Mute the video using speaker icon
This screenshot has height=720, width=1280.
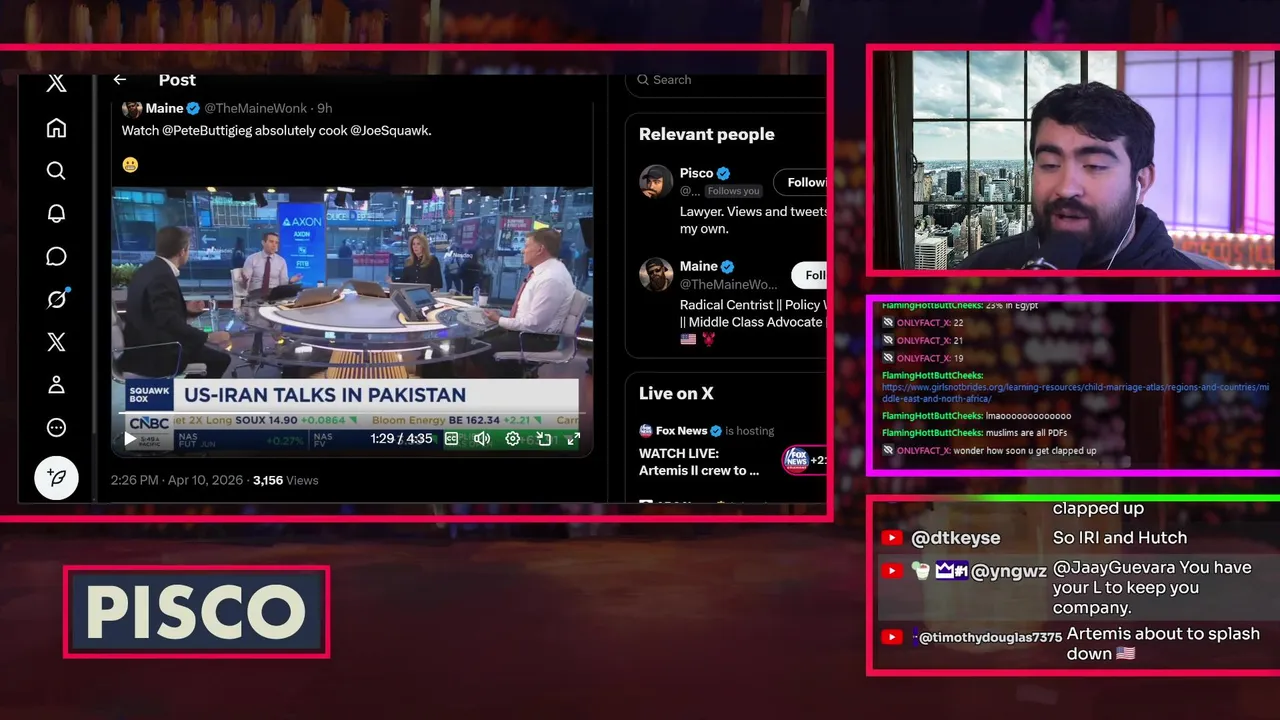(x=482, y=438)
